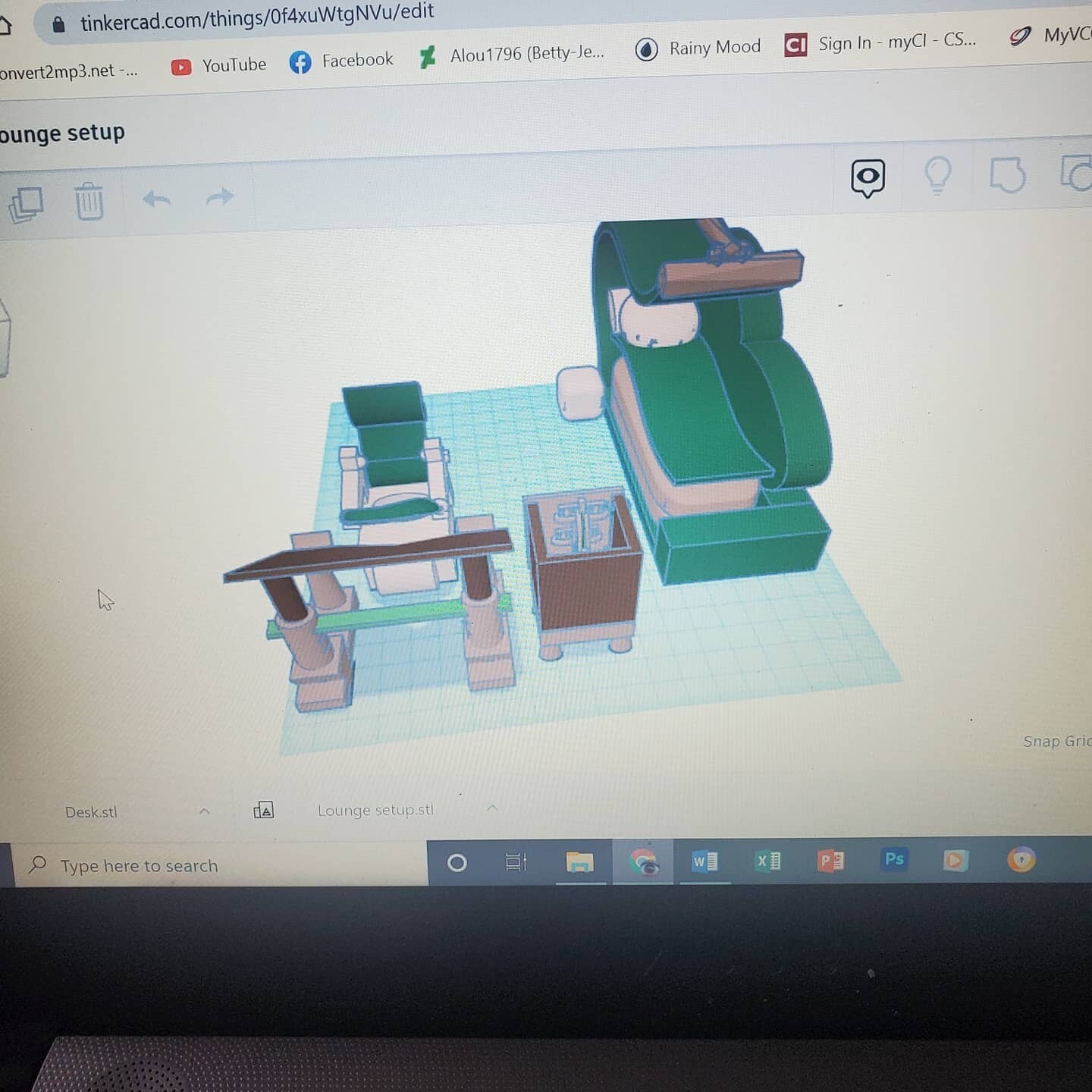The image size is (1092, 1092).
Task: Expand the Lounge setup.stl download chevron
Action: [492, 808]
